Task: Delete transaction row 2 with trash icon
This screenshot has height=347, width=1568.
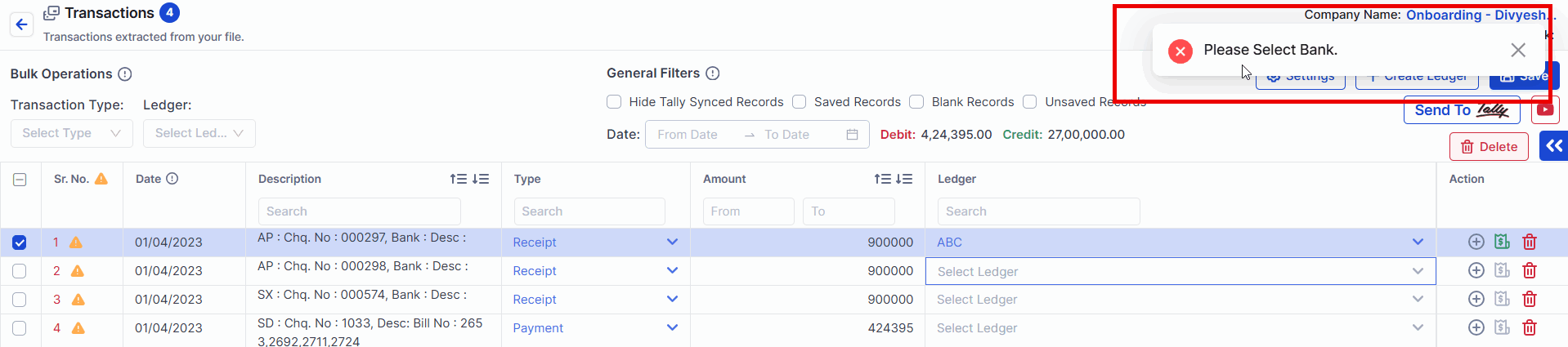Action: click(x=1530, y=270)
